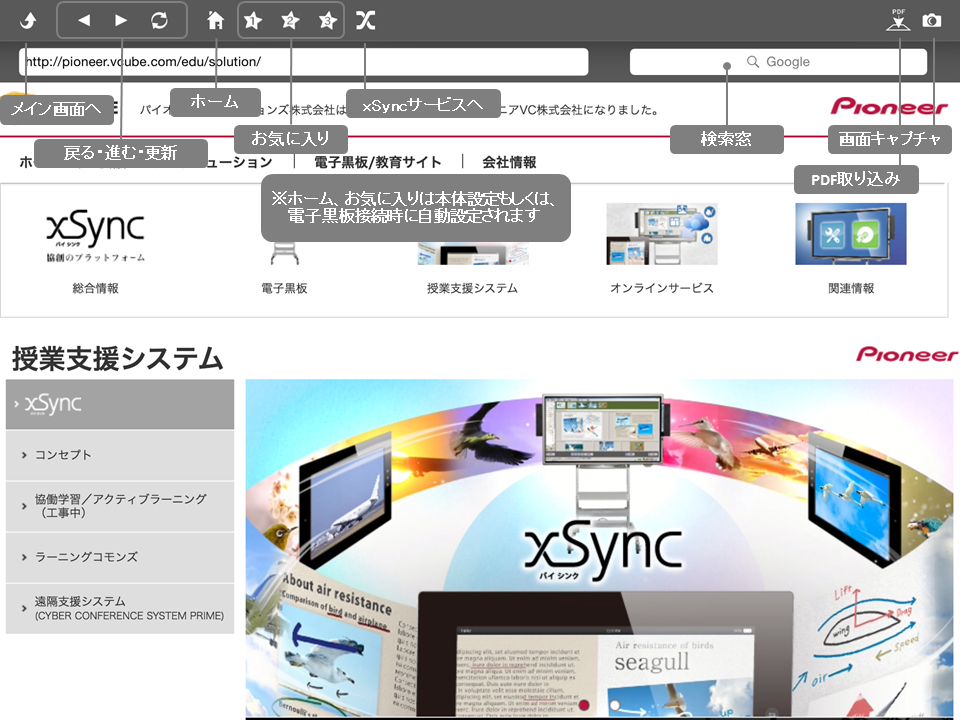Open favorite bookmark star 1

[253, 20]
